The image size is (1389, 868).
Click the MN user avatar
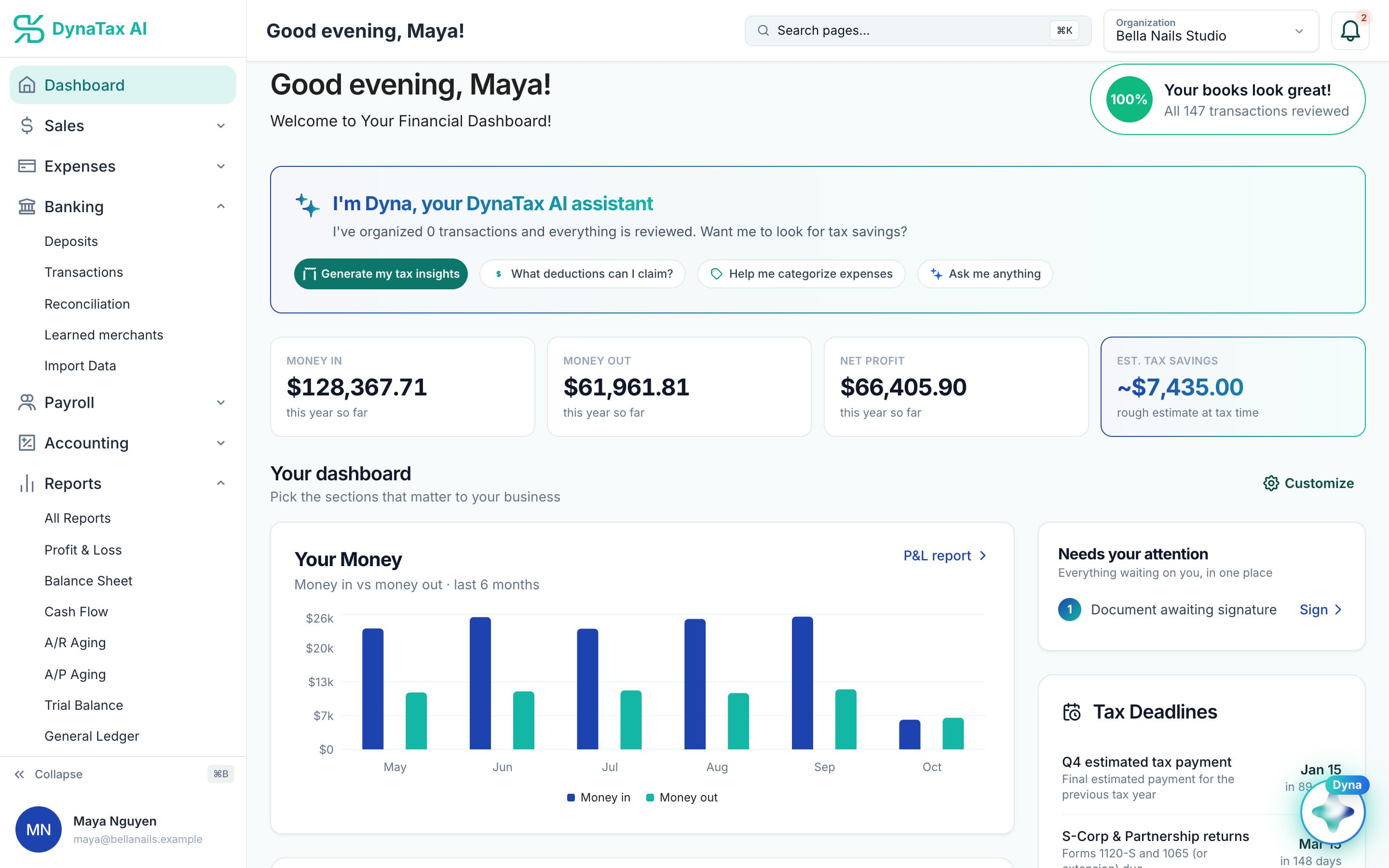pyautogui.click(x=39, y=829)
